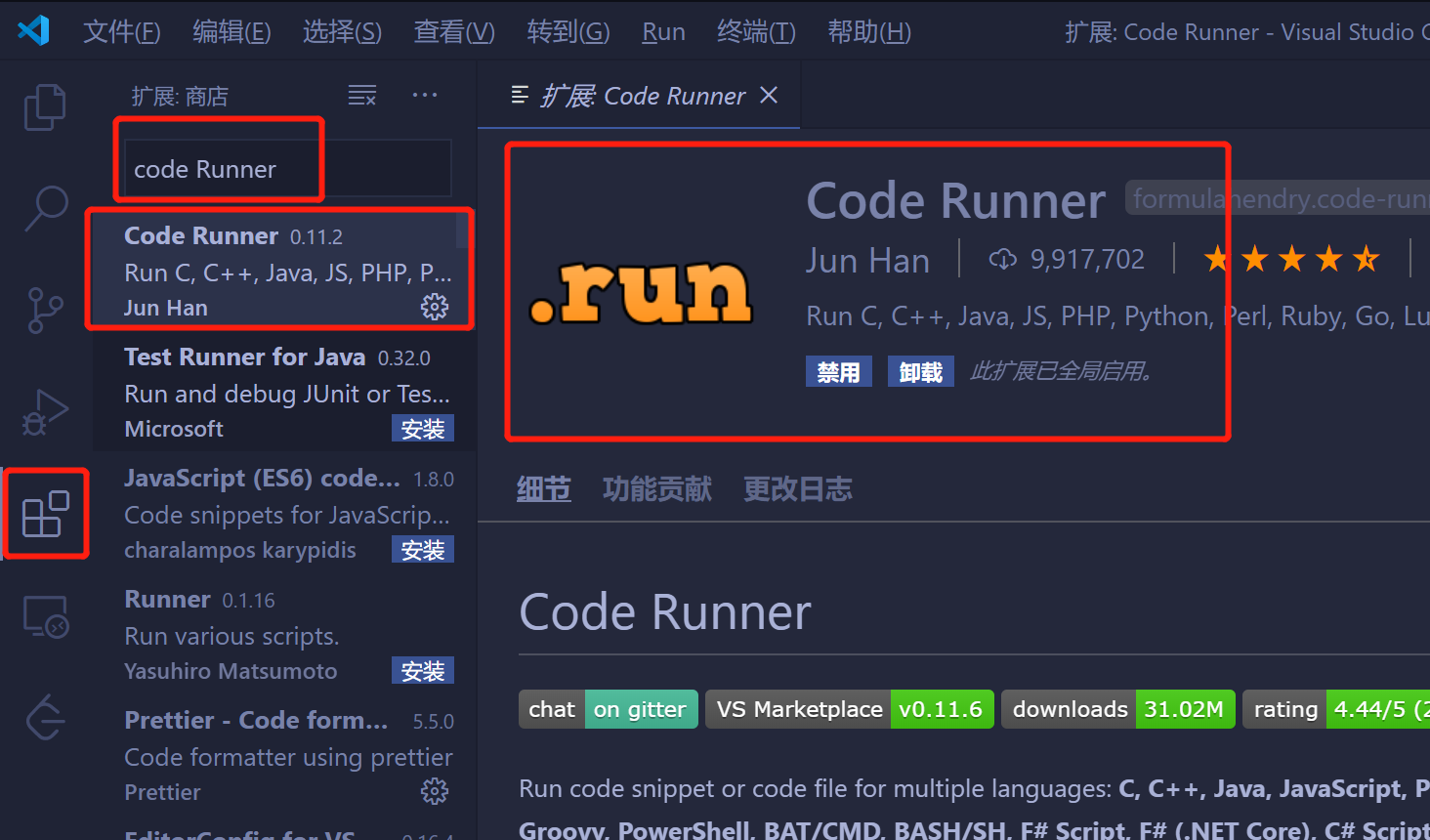Switch to the 细节 details tab
The width and height of the screenshot is (1430, 840).
[544, 488]
